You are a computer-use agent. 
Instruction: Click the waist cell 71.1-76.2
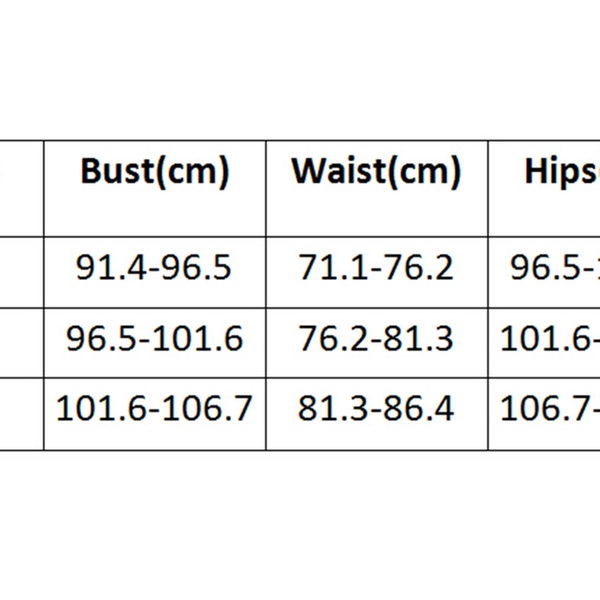(375, 267)
